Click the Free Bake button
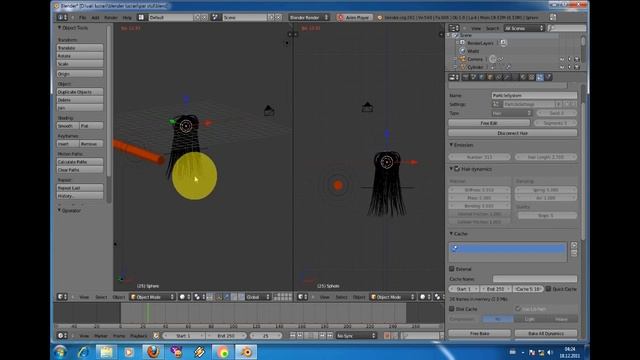 coord(480,333)
